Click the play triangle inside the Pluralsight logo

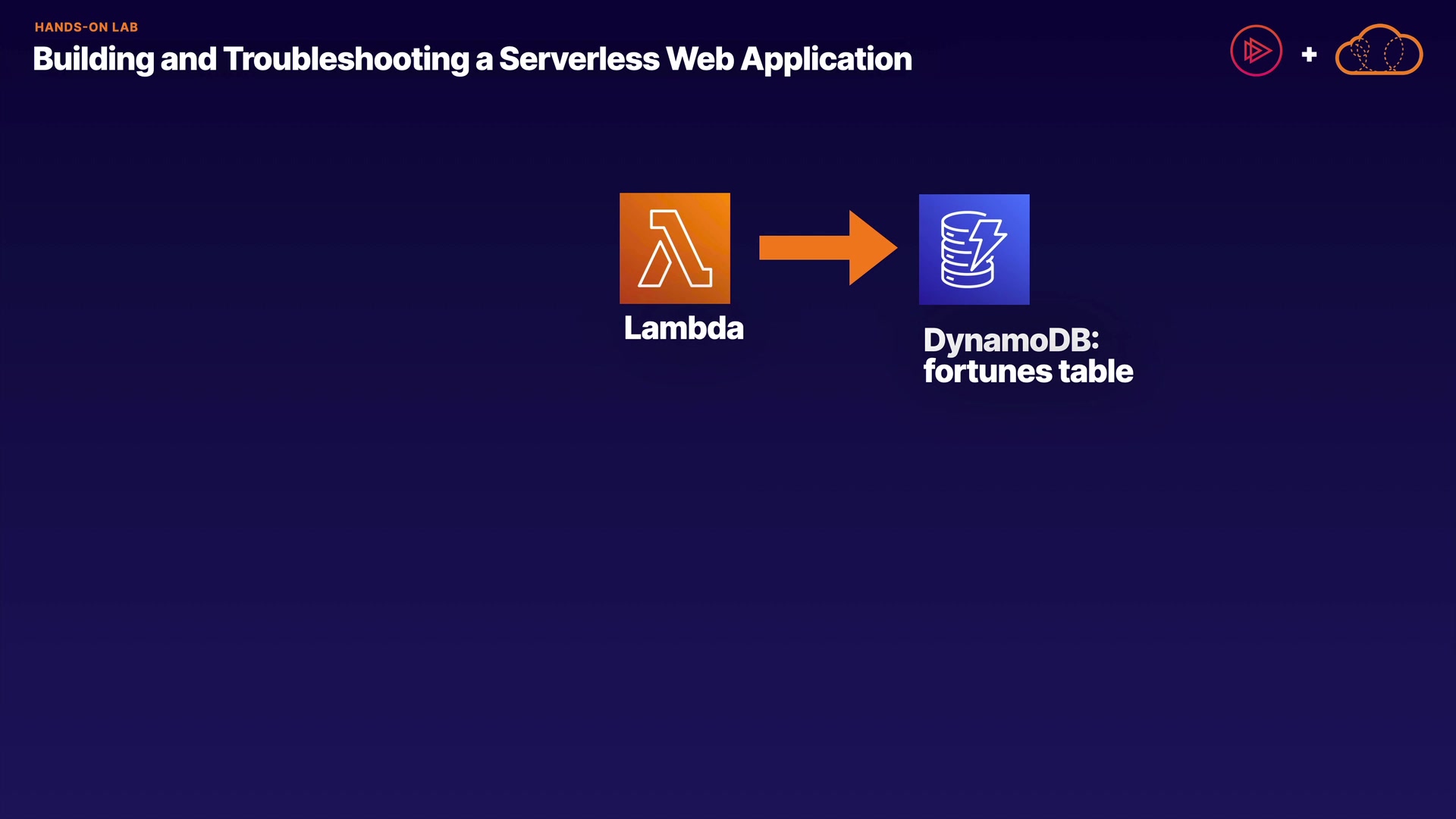pos(1257,51)
